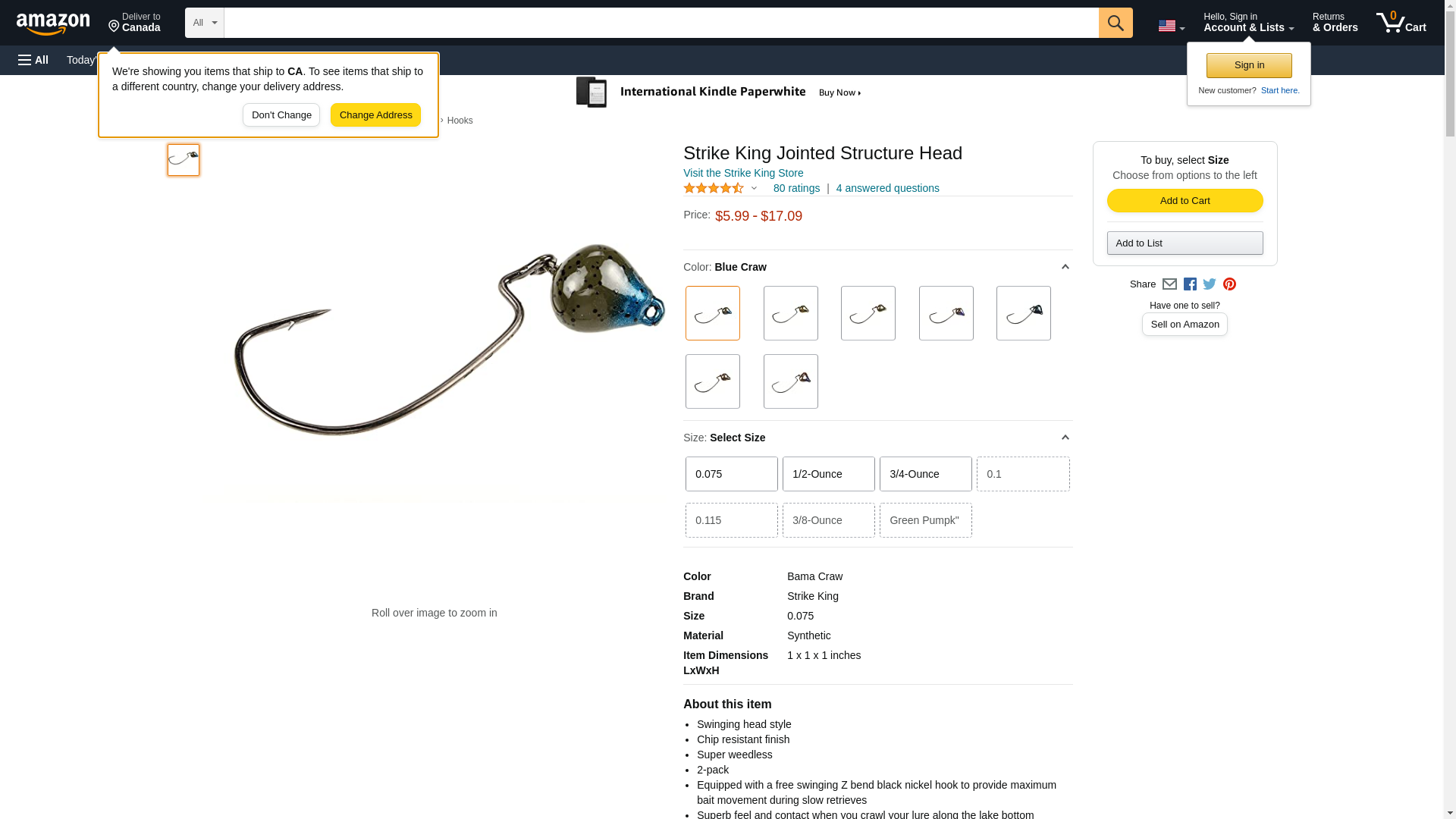Image resolution: width=1456 pixels, height=819 pixels.
Task: Open the Amazon logo home link
Action: [53, 24]
